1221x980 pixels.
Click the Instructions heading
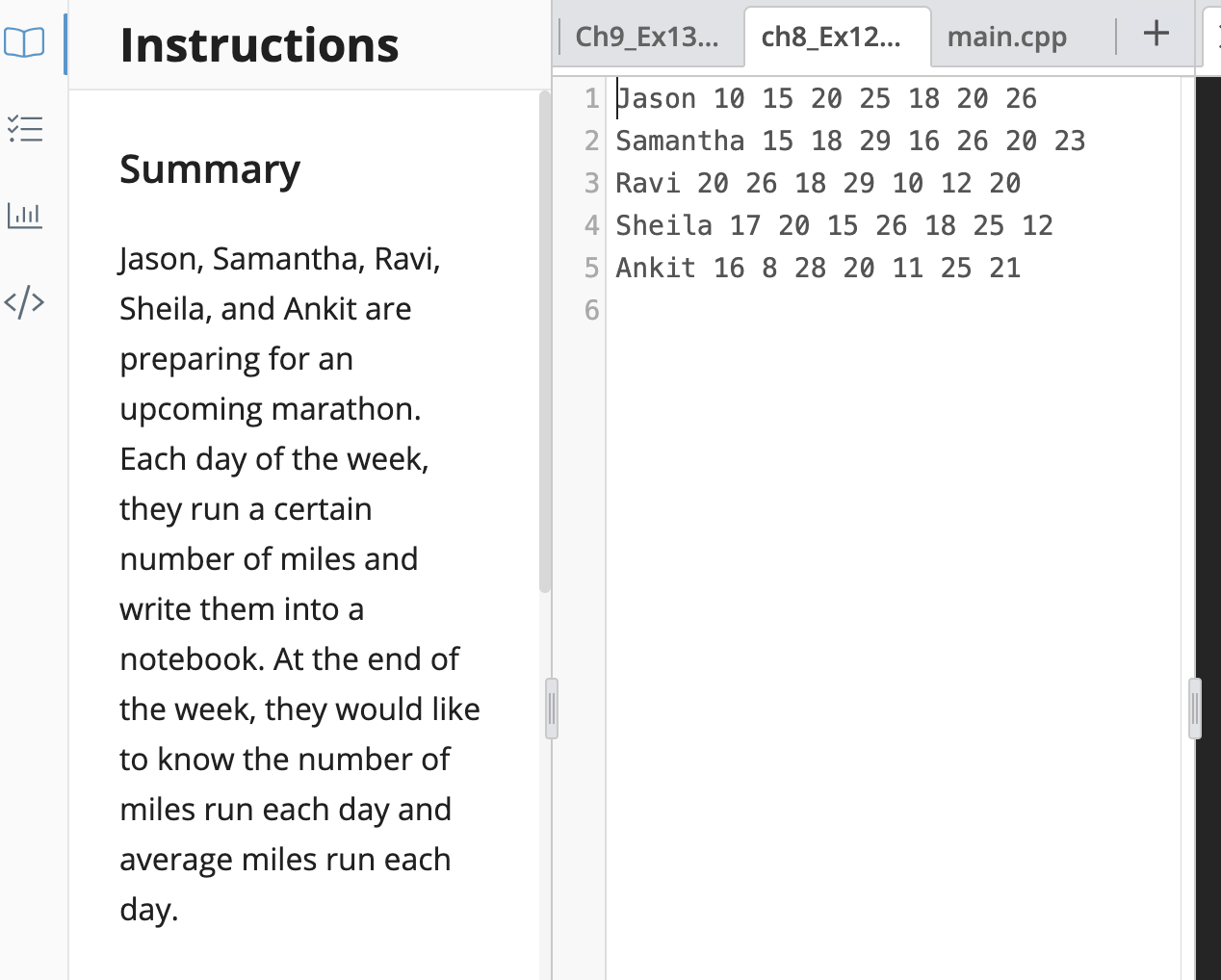(x=260, y=44)
